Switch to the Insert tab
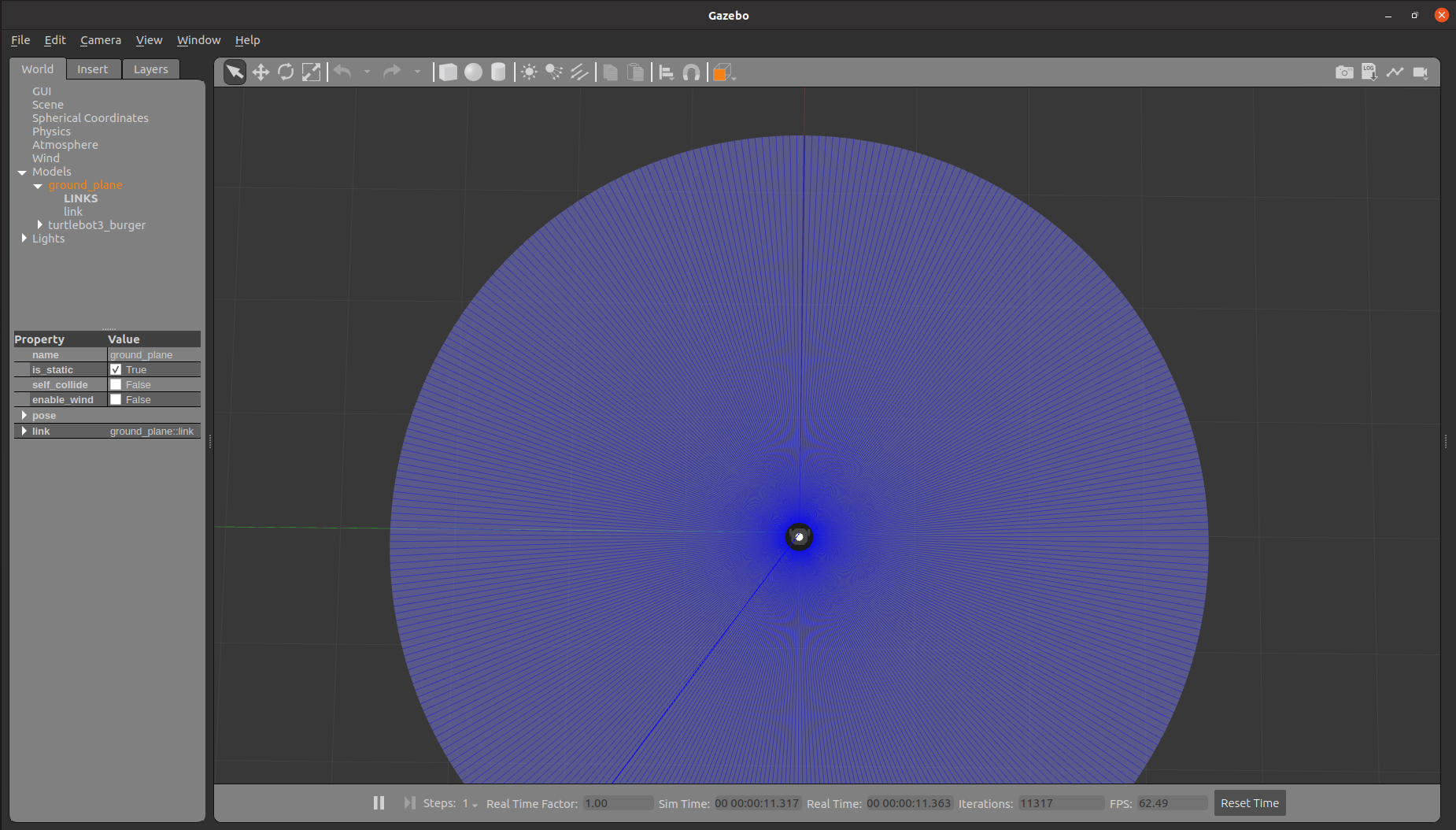Image resolution: width=1456 pixels, height=830 pixels. (x=93, y=69)
